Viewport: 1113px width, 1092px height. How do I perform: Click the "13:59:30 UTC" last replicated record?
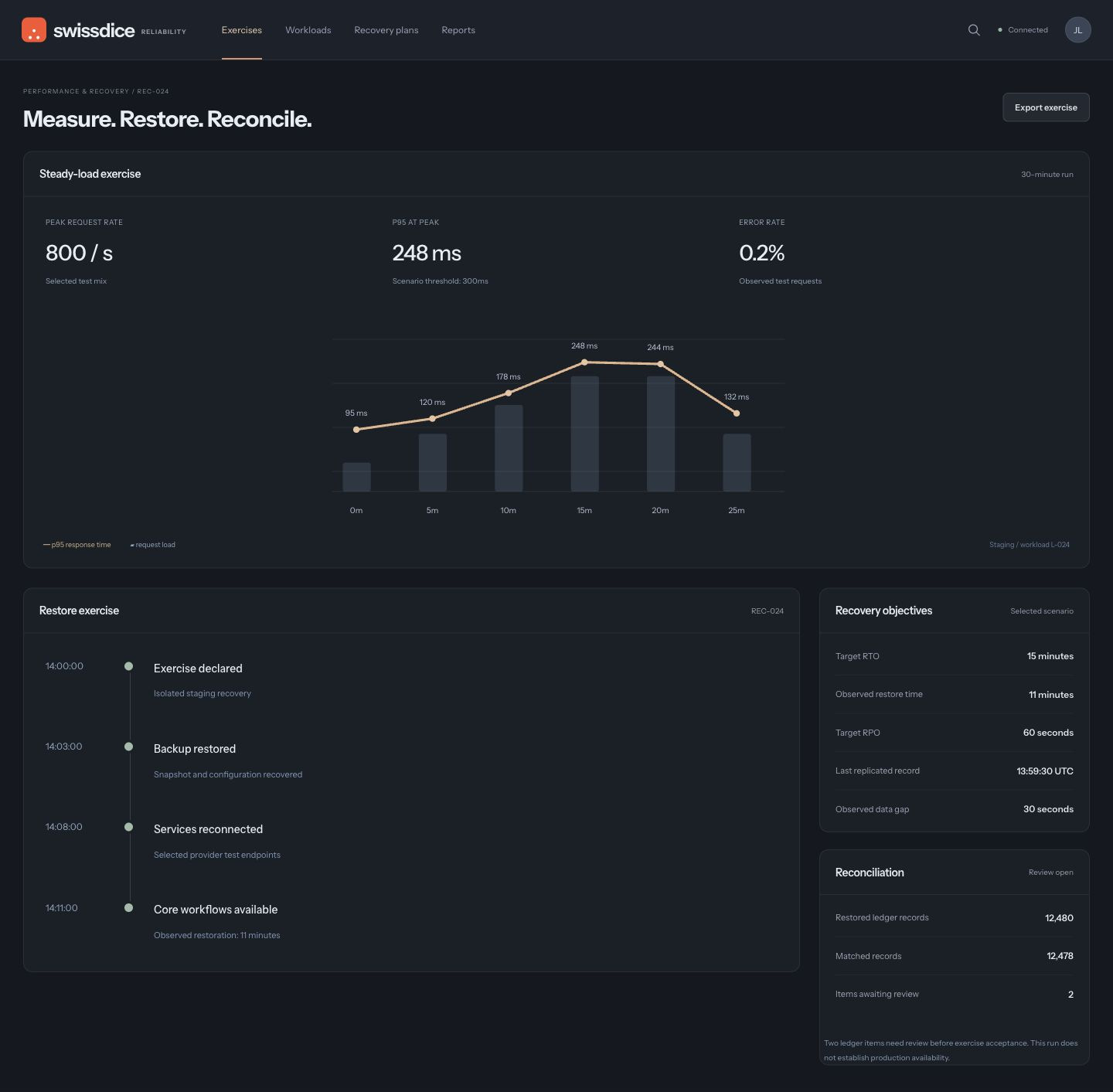pyautogui.click(x=1045, y=771)
